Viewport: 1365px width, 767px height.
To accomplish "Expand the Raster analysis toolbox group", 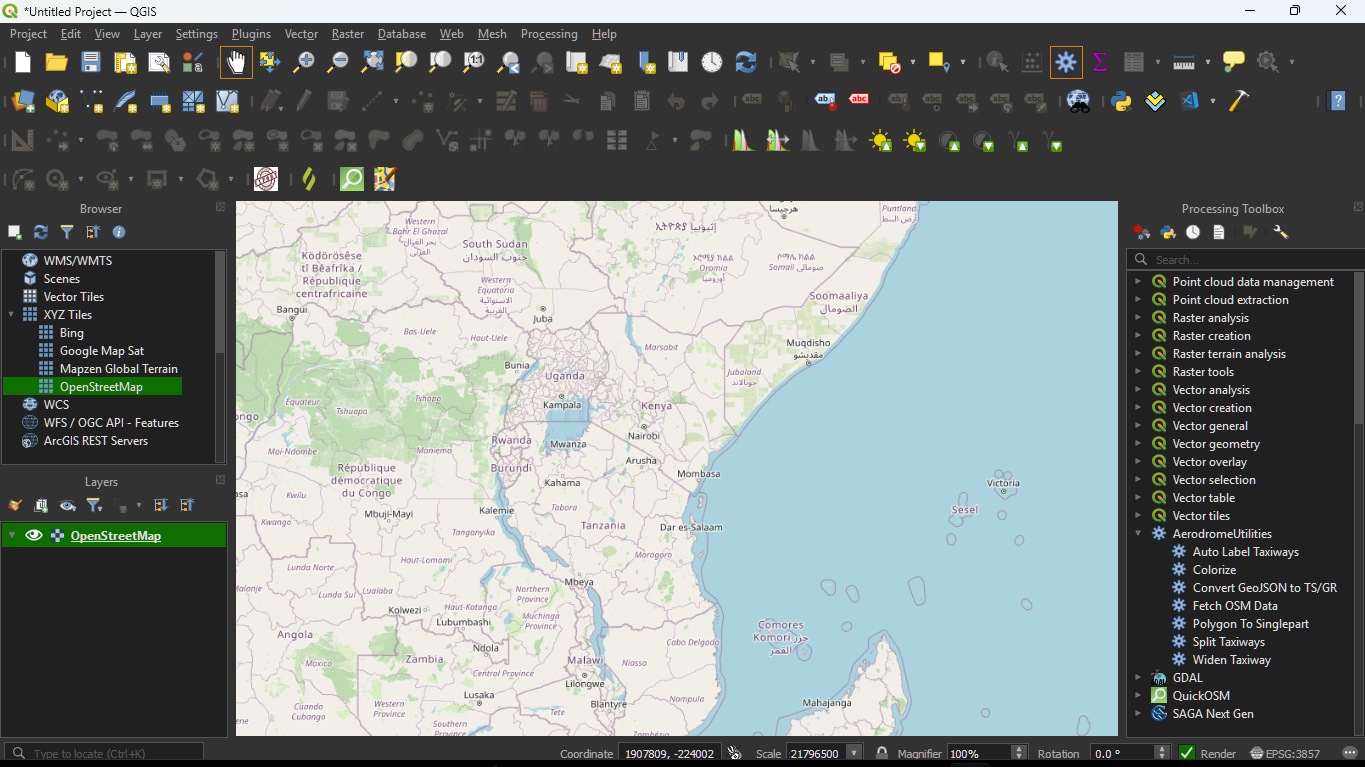I will pyautogui.click(x=1138, y=318).
